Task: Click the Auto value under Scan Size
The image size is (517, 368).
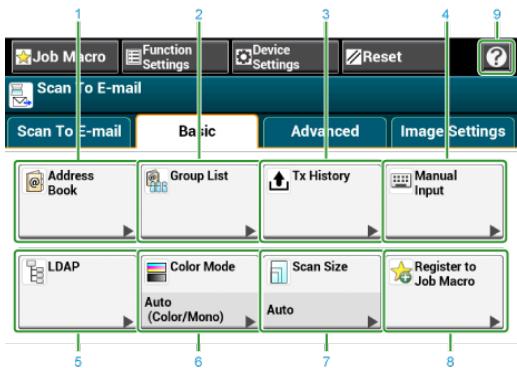Action: [x=280, y=310]
